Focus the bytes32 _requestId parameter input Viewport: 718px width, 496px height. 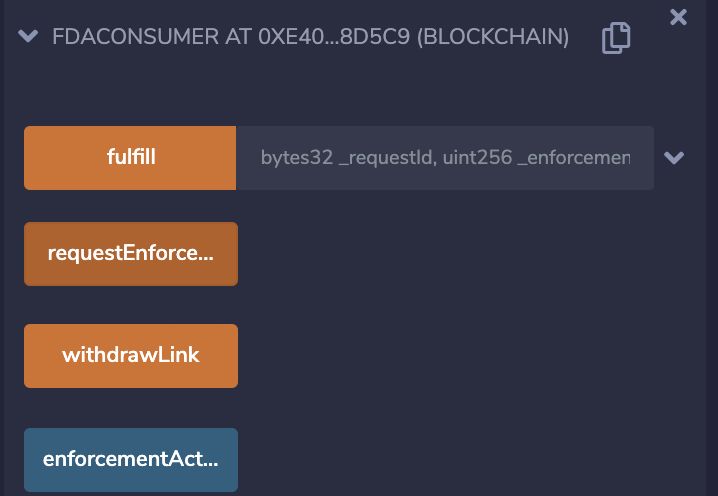(x=445, y=158)
